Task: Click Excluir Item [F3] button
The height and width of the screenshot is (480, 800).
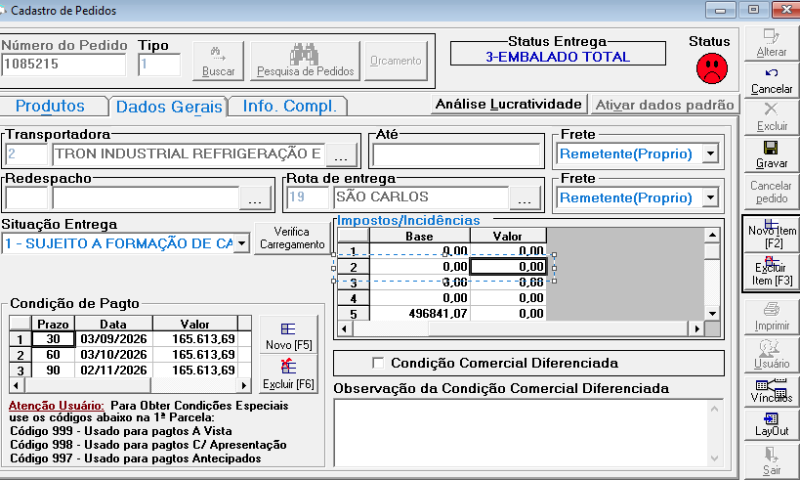Action: click(771, 272)
